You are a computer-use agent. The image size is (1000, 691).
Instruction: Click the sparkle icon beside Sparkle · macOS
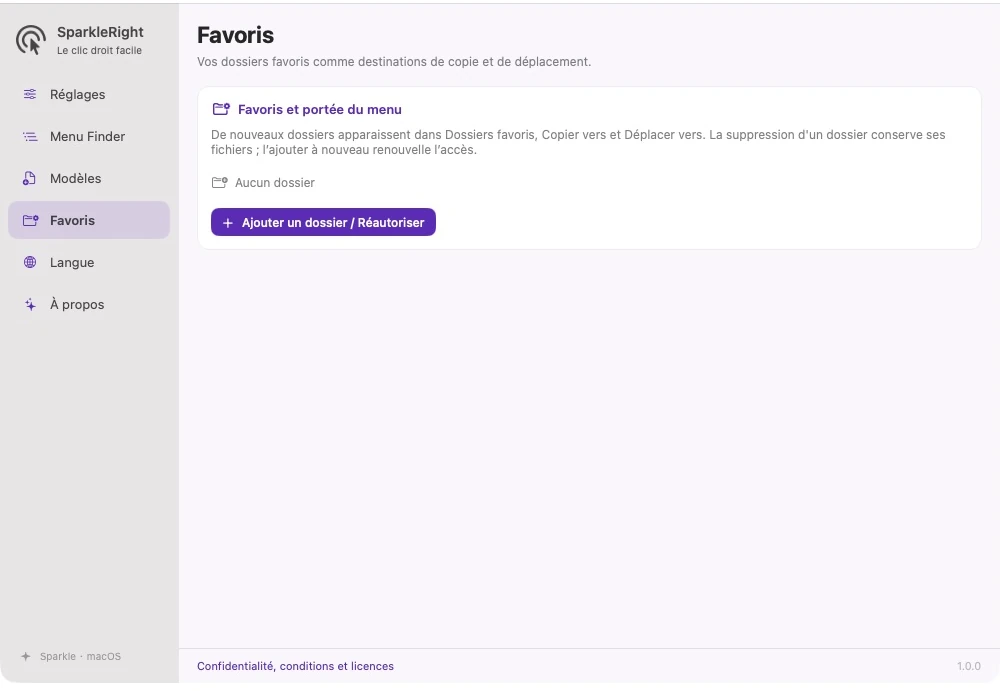[26, 657]
